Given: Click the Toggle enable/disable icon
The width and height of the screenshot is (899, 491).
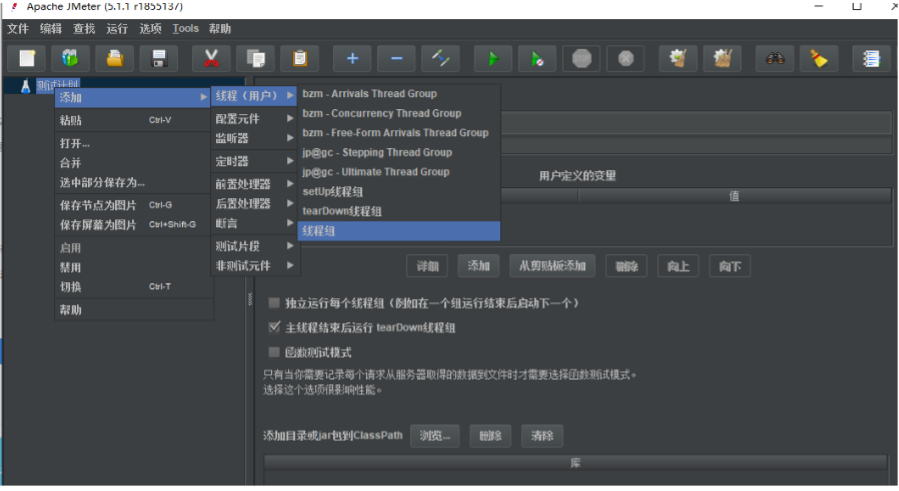Looking at the screenshot, I should (x=440, y=59).
